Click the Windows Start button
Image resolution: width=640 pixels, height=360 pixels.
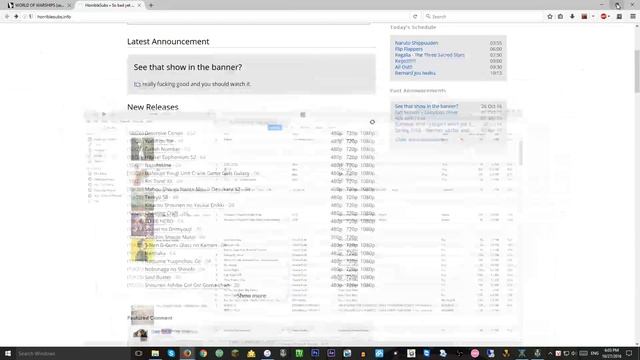[7, 353]
